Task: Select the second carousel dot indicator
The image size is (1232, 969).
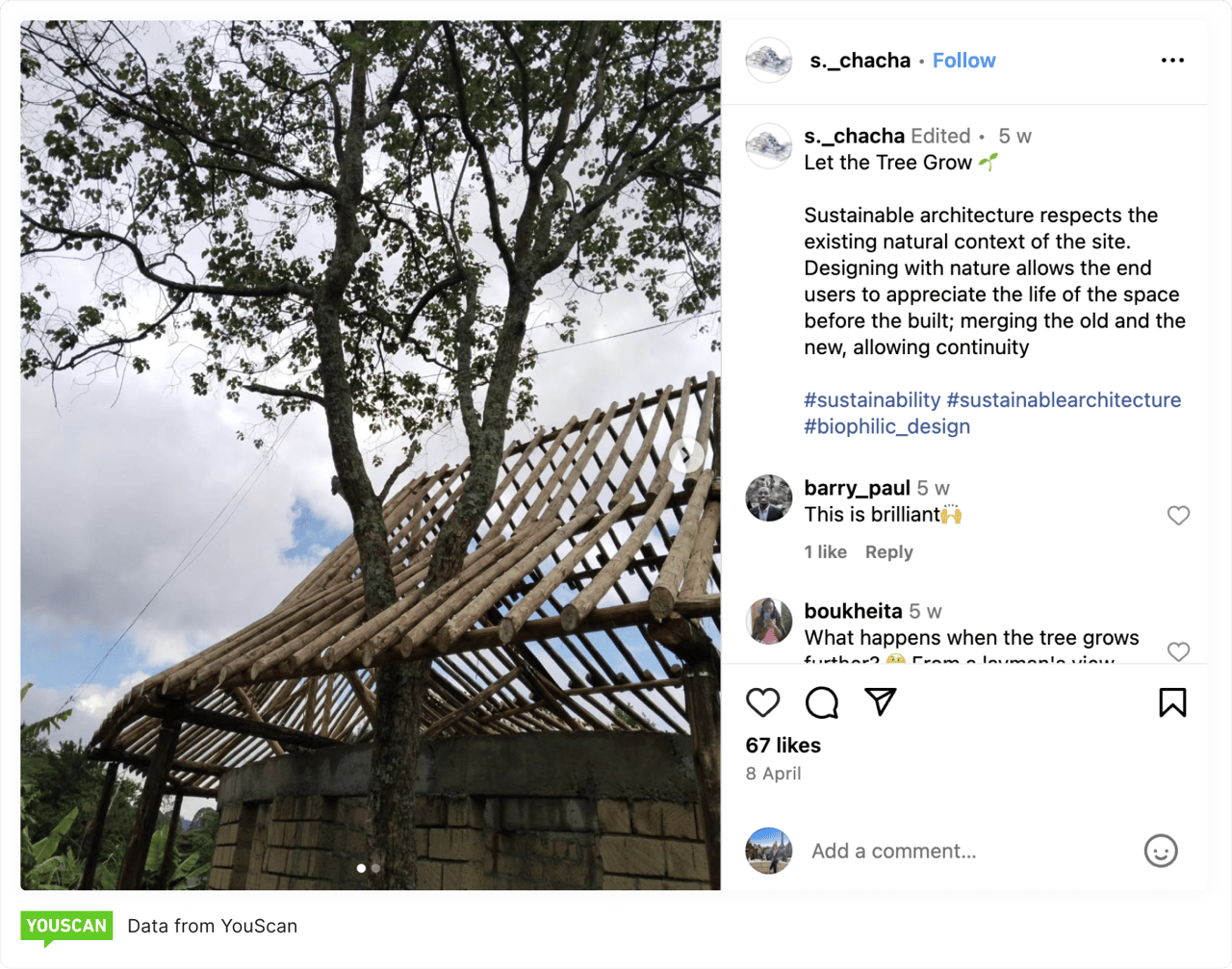Action: click(375, 868)
